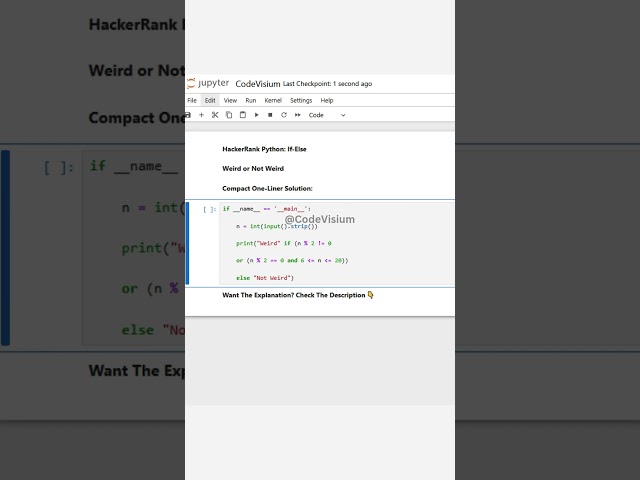The height and width of the screenshot is (480, 640).
Task: Open the Help menu
Action: tap(327, 100)
